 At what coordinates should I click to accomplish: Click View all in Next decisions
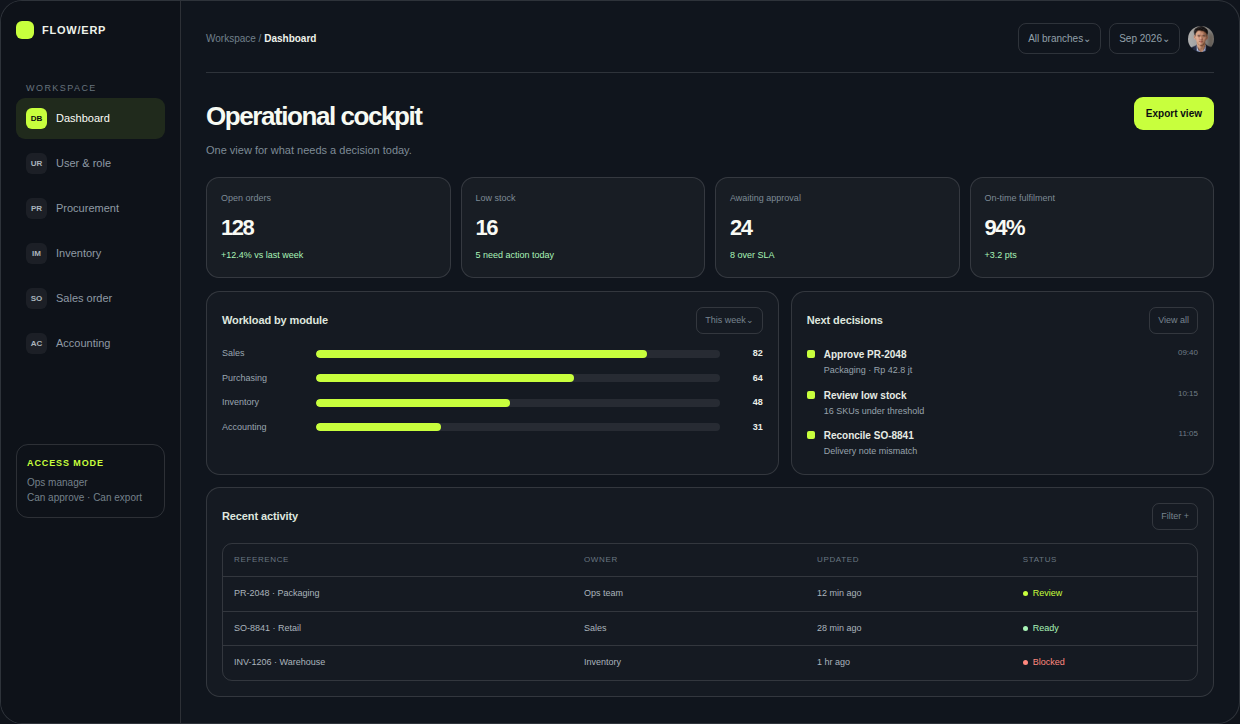click(x=1173, y=320)
